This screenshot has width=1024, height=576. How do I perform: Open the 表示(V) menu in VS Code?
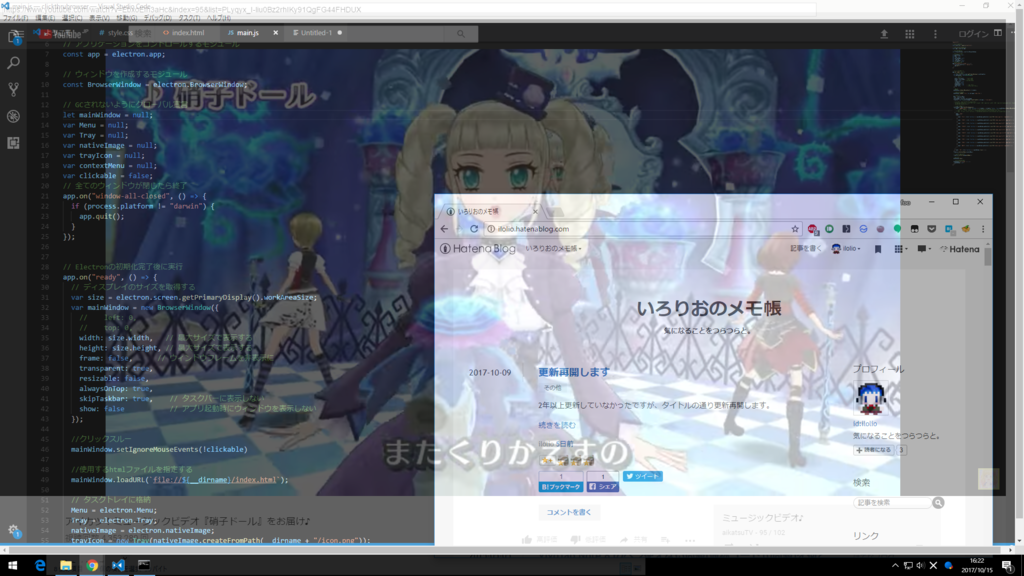pyautogui.click(x=99, y=18)
